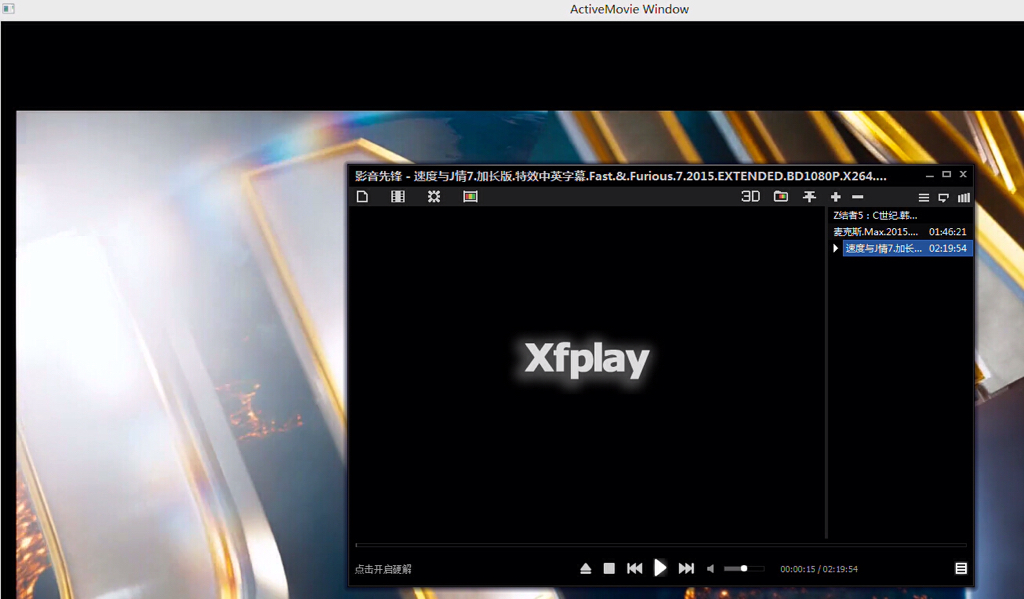Click the duration 01:46:21 in the playlist
The height and width of the screenshot is (599, 1024).
click(948, 232)
